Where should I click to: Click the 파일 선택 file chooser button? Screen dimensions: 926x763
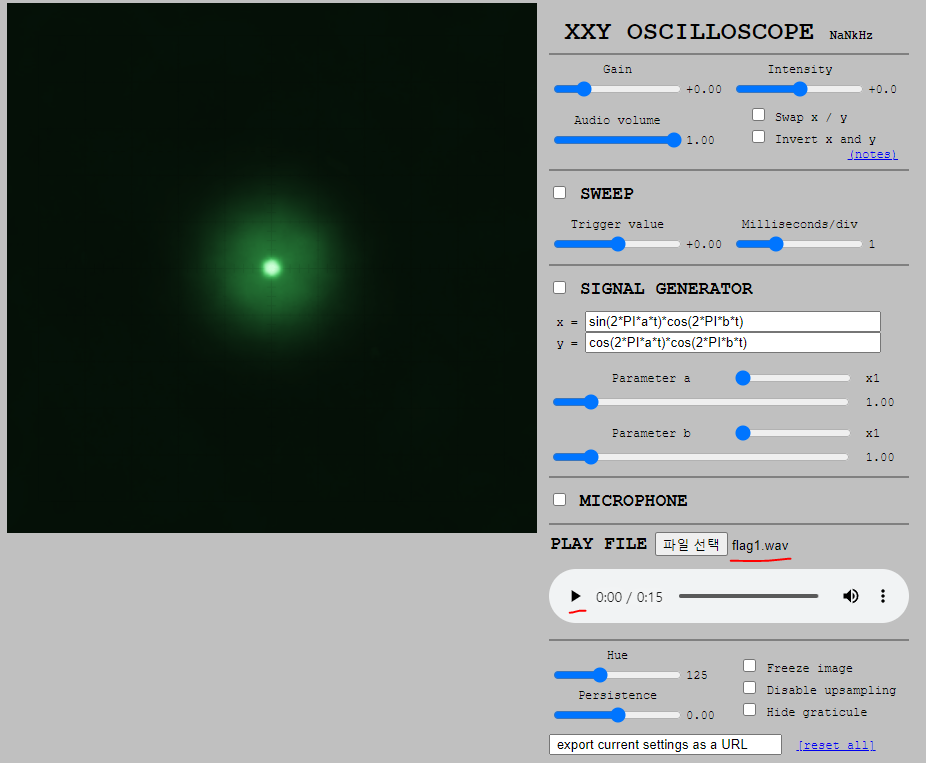click(x=691, y=544)
